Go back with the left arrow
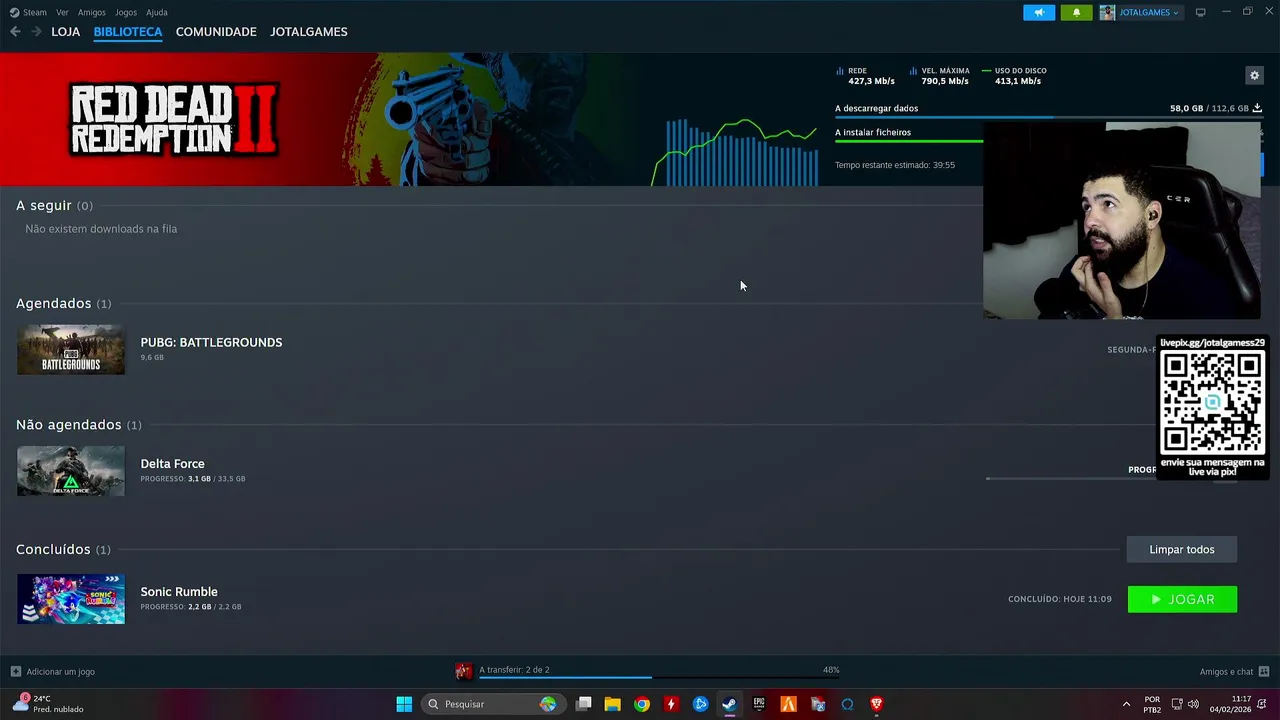This screenshot has height=720, width=1280. 15,32
